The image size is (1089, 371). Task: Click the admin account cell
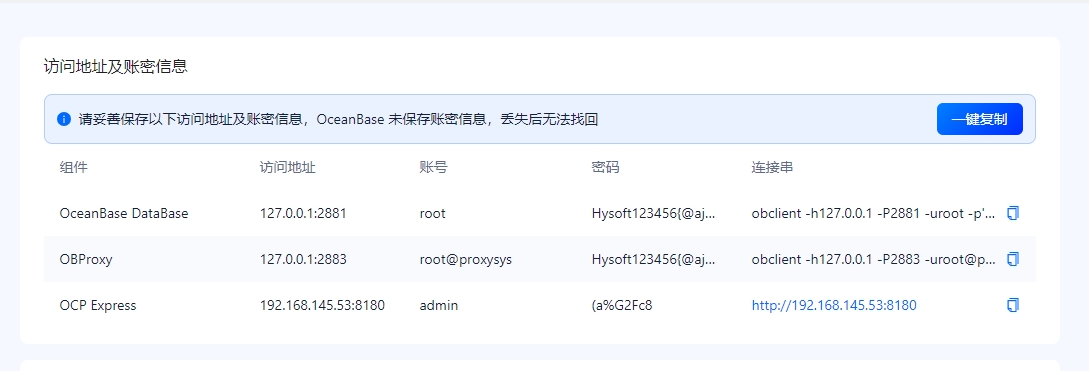(438, 305)
